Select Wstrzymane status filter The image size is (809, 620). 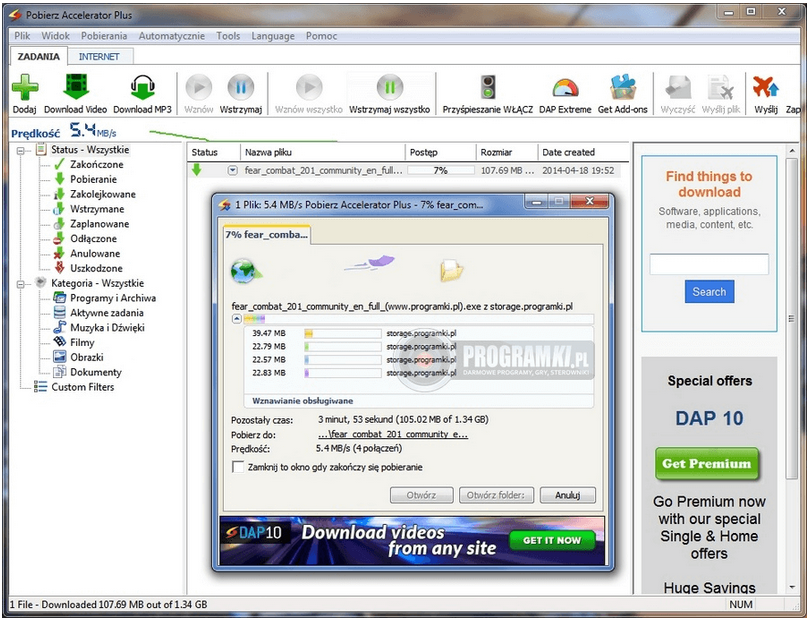[x=97, y=209]
